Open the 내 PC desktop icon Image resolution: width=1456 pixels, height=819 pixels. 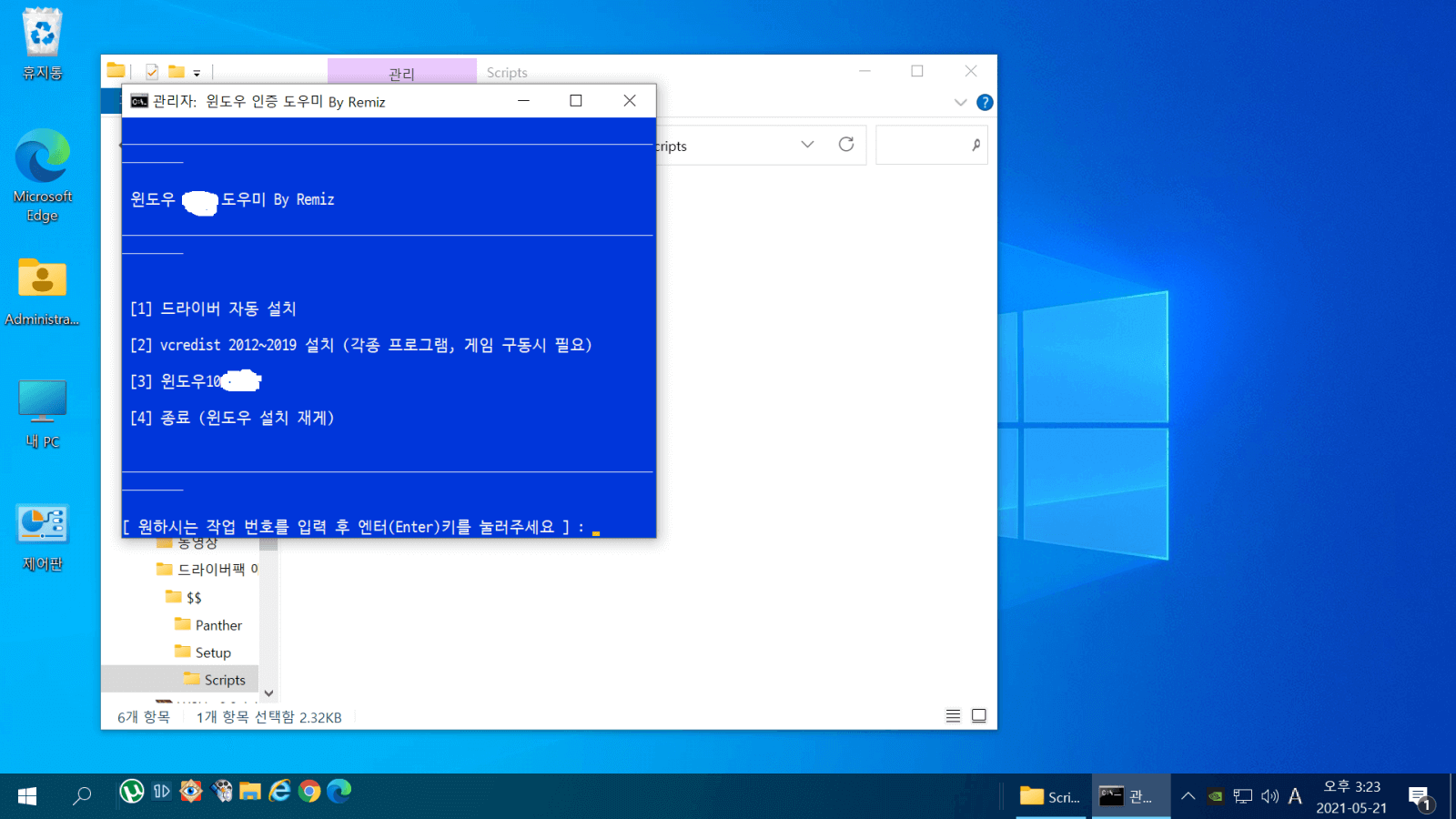point(42,414)
